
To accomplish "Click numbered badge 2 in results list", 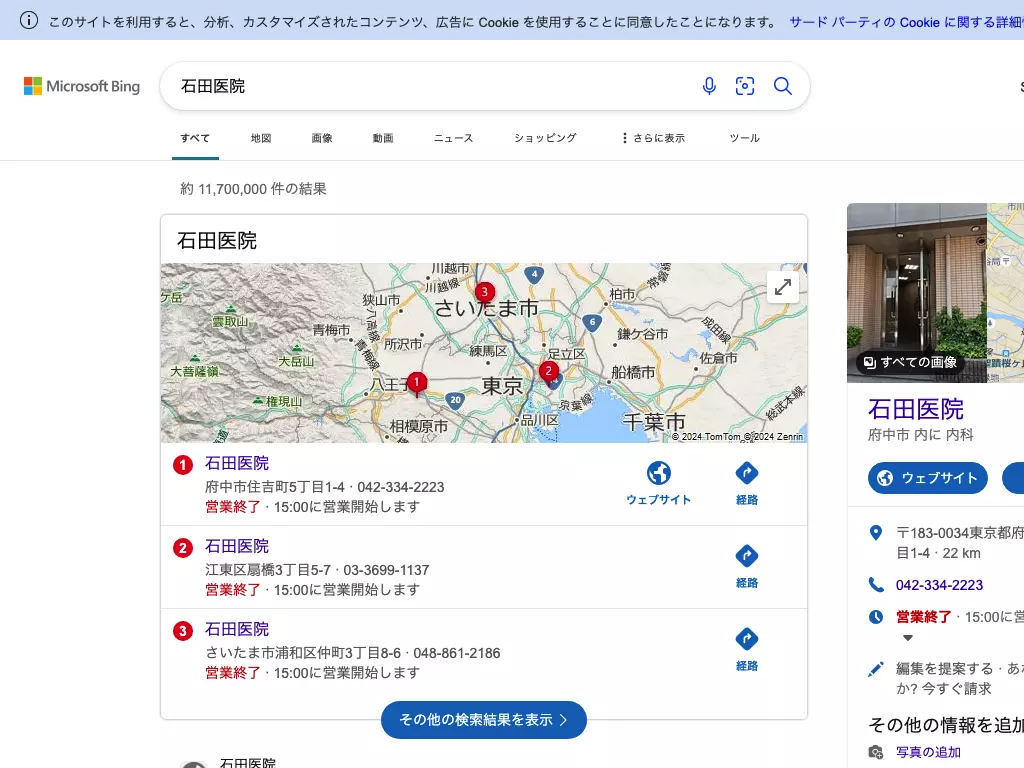I will coord(183,548).
